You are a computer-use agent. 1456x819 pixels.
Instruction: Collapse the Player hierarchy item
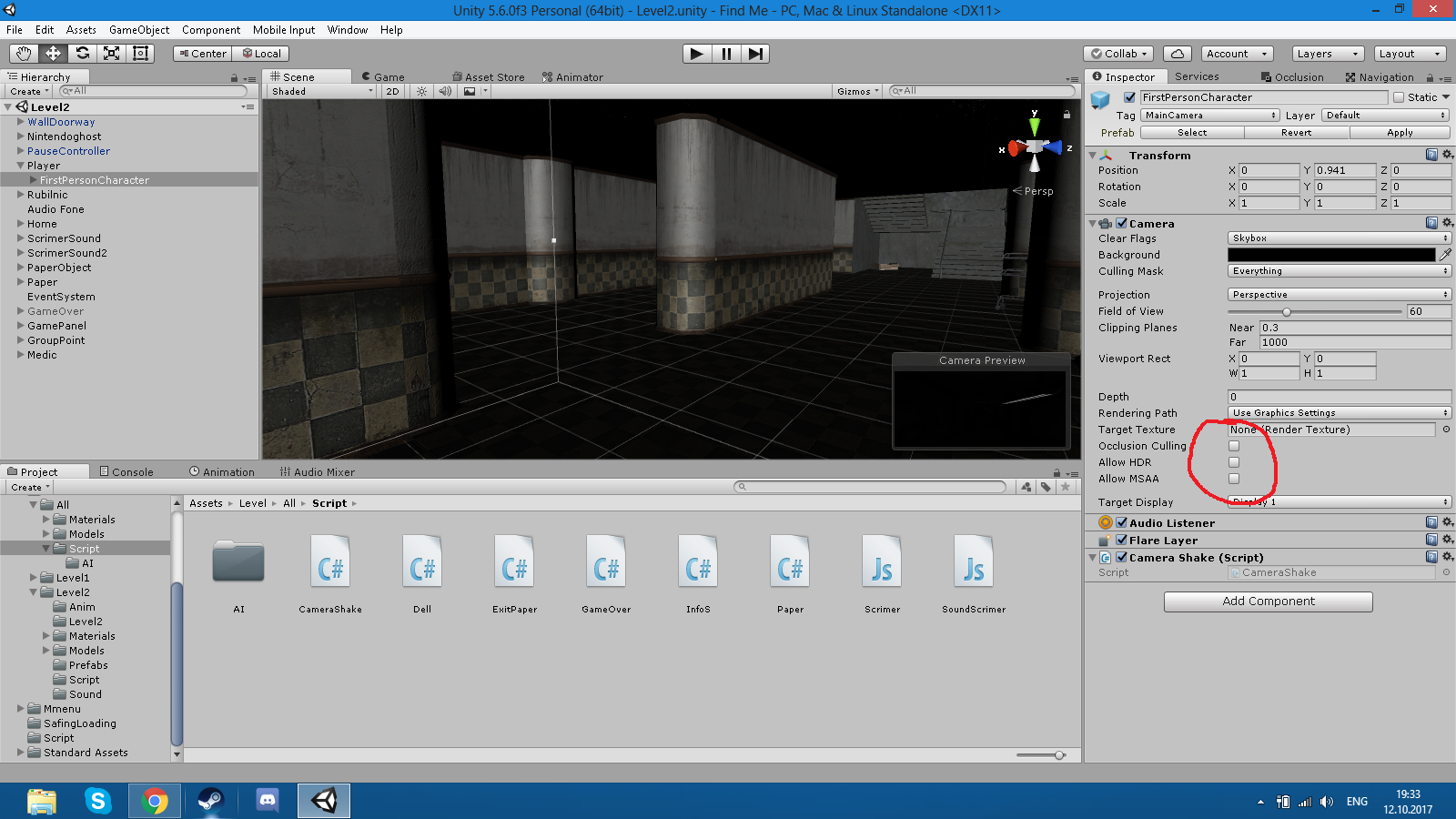21,166
